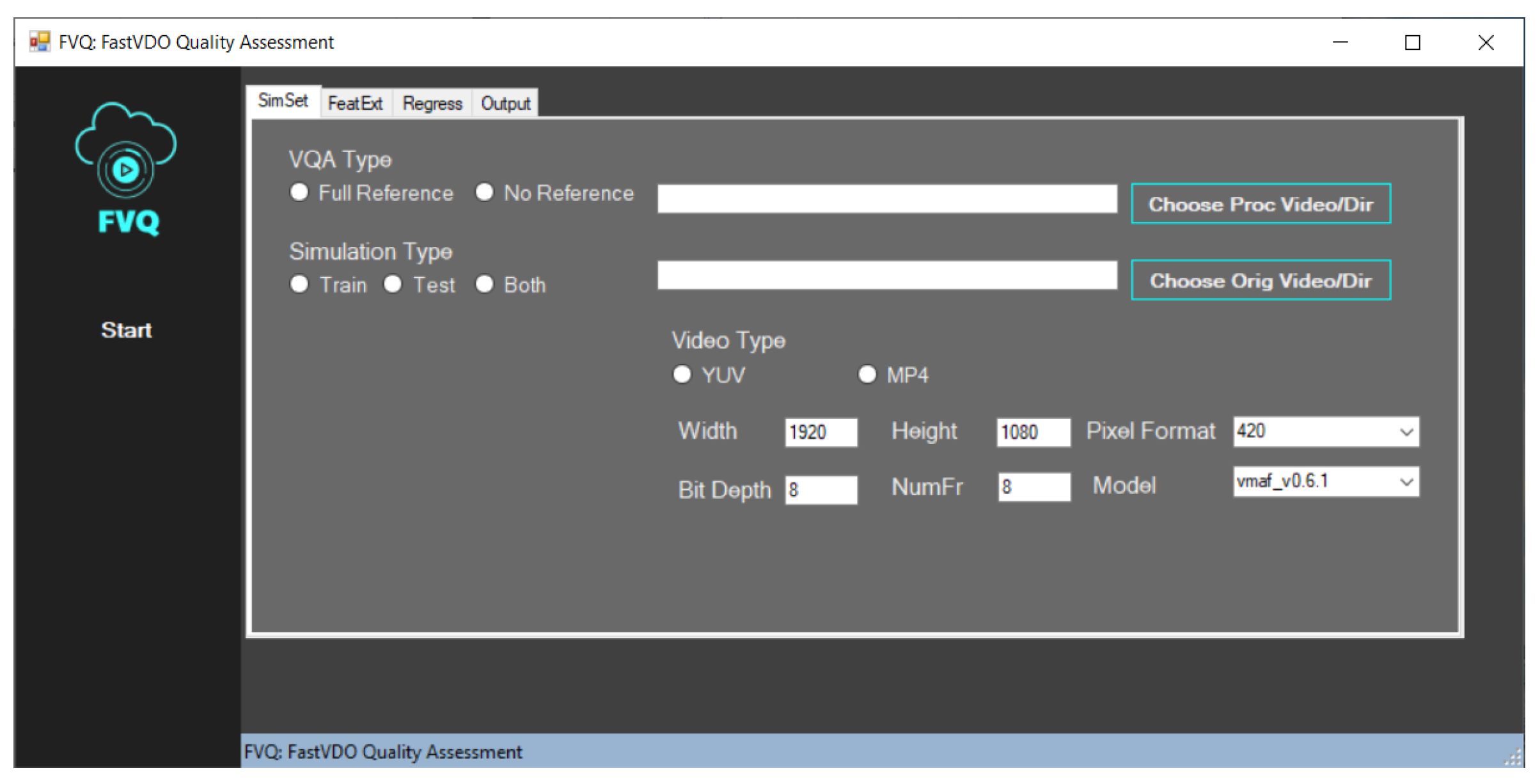This screenshot has height=784, width=1540.
Task: Open the Model vmaf_v0.6.1 dropdown
Action: 1406,482
